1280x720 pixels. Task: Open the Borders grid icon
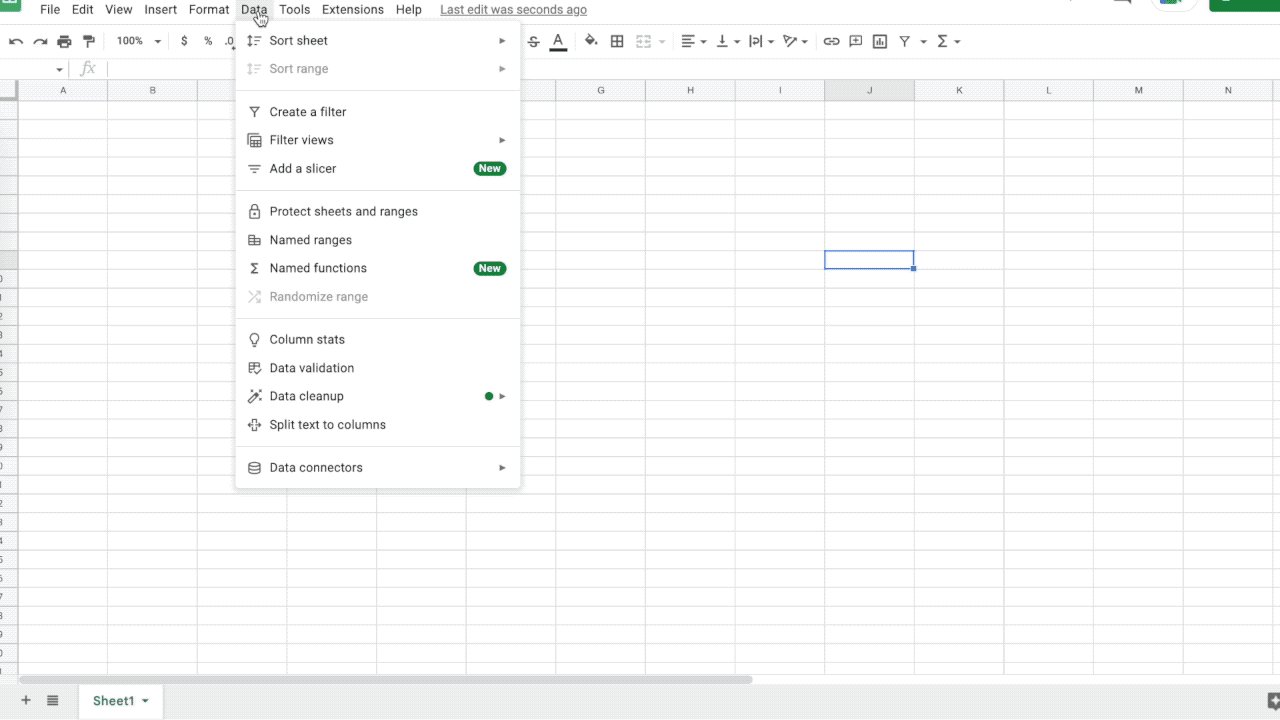tap(617, 41)
